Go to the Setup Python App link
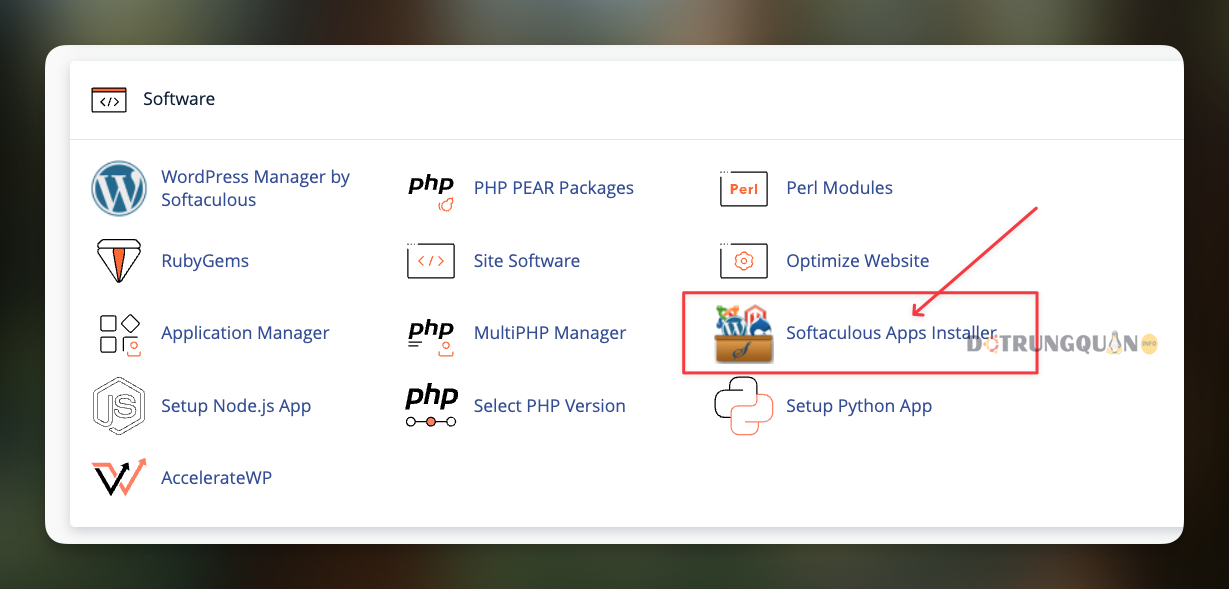 858,406
